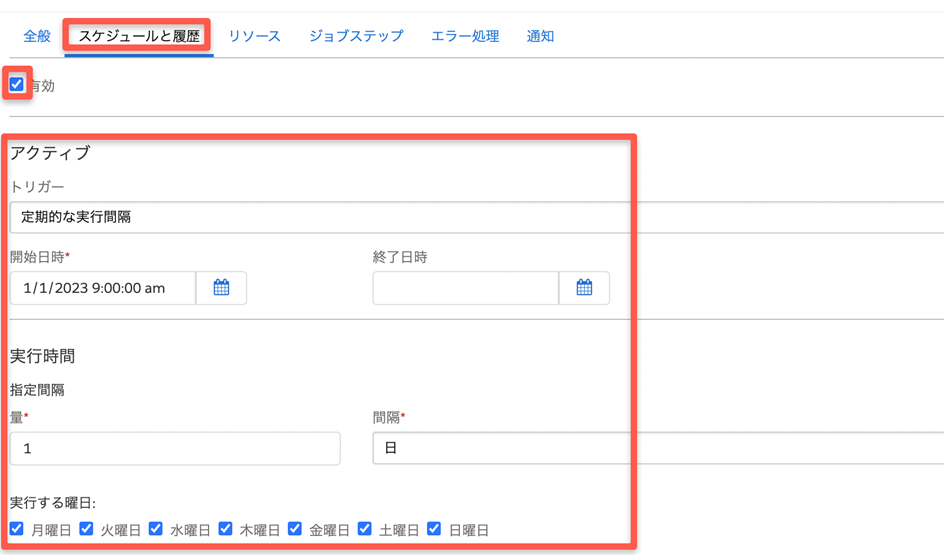Viewport: 944px width, 555px height.
Task: Open the リソース tab
Action: point(254,36)
